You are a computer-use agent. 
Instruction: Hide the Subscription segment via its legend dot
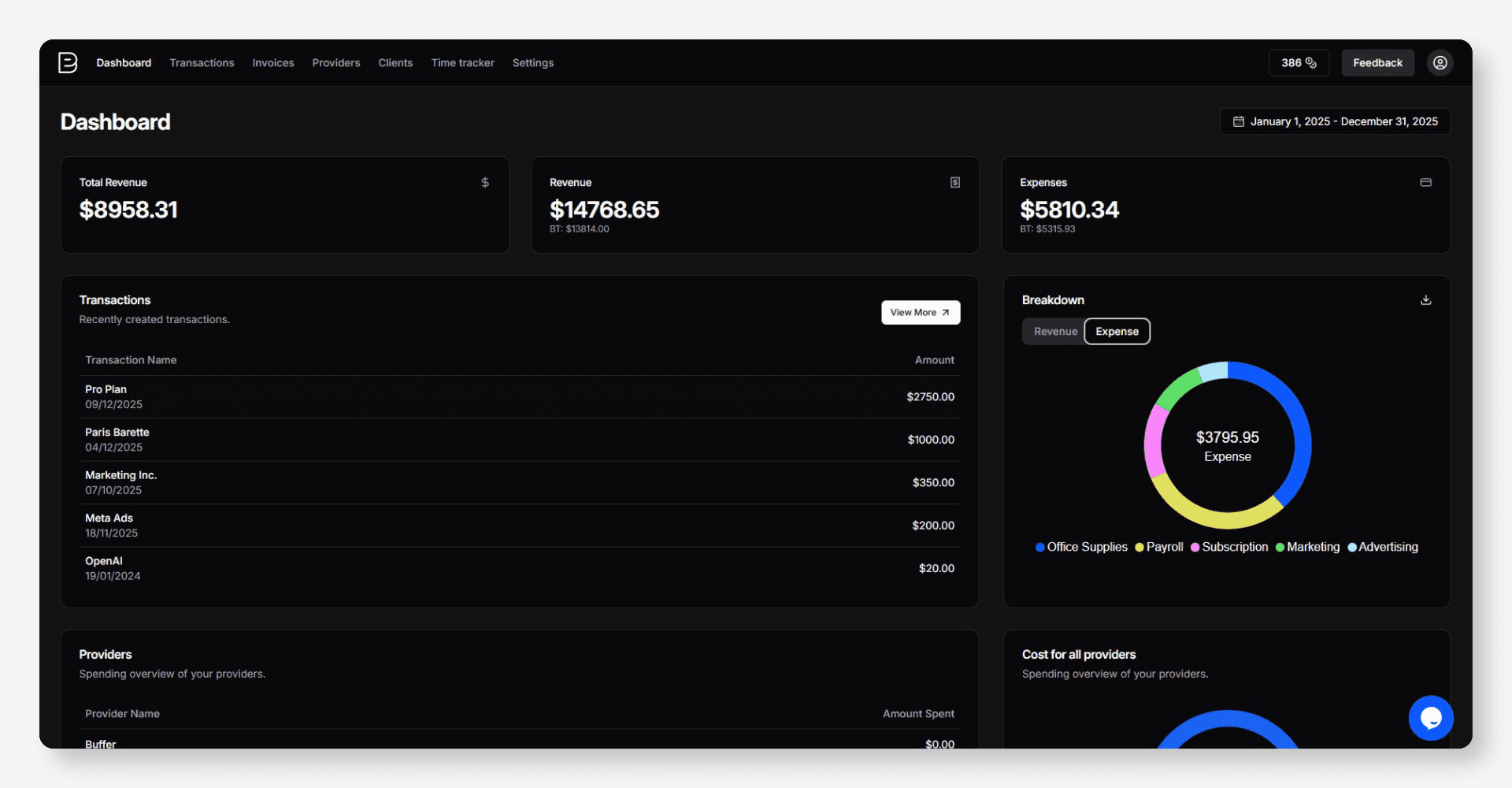coord(1198,547)
